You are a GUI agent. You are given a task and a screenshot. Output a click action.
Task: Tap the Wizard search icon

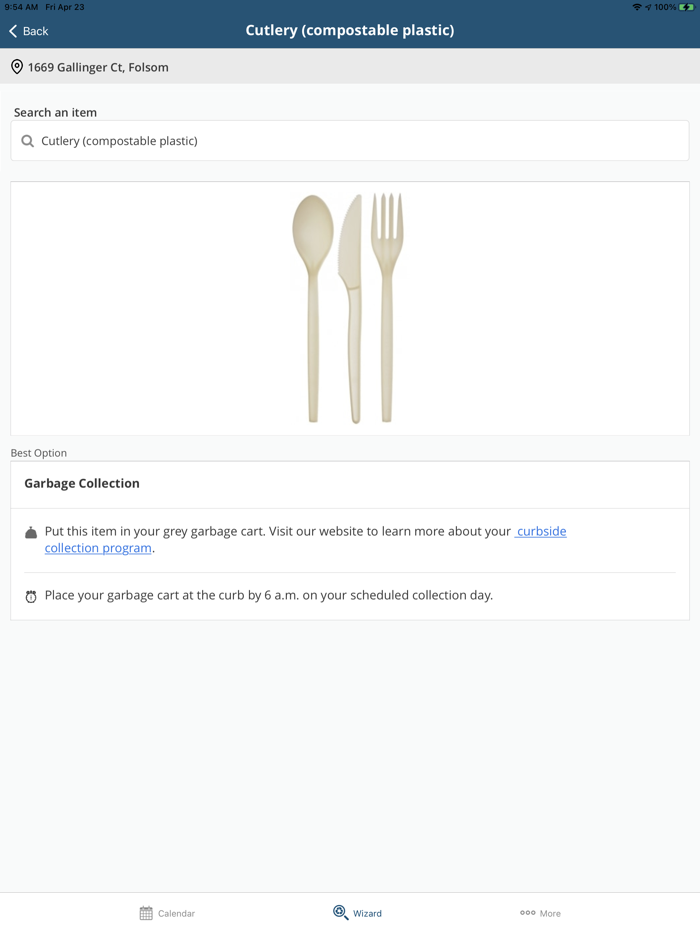(340, 912)
